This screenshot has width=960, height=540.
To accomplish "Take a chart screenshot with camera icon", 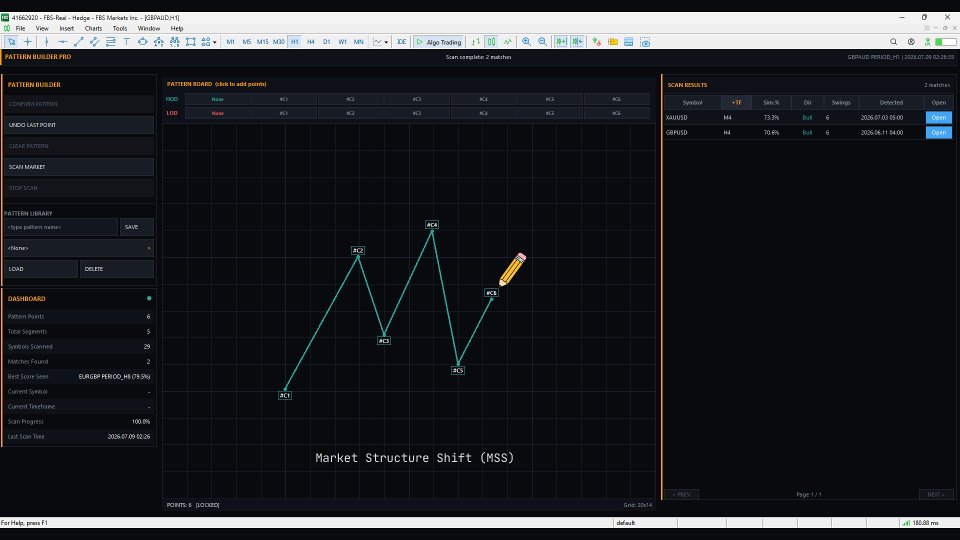I will tap(645, 42).
